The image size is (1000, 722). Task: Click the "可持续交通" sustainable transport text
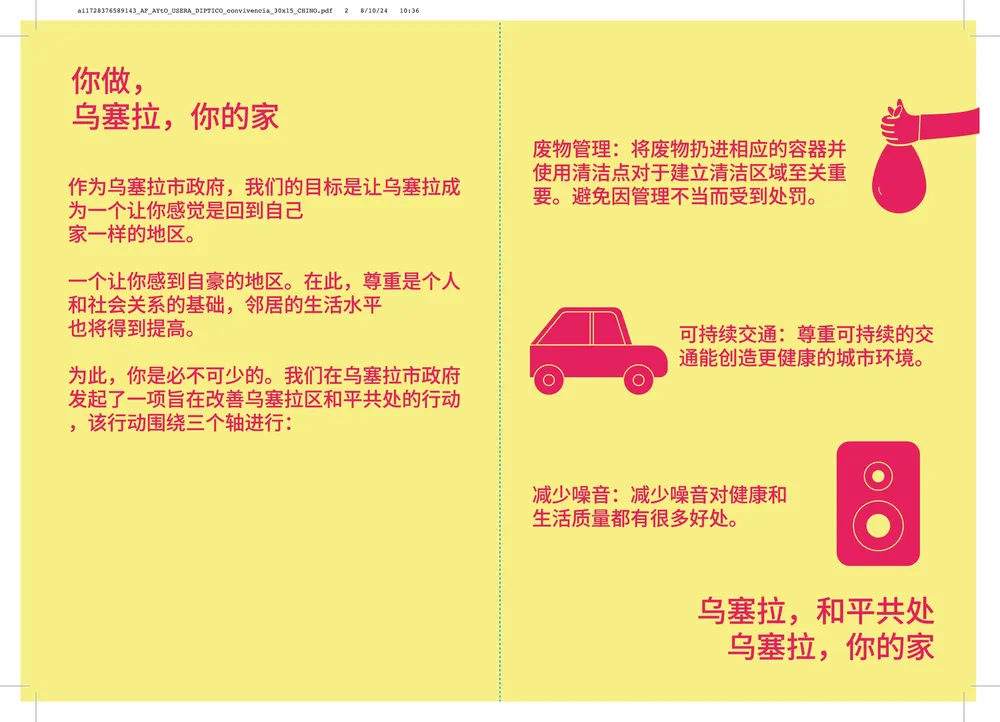[x=806, y=346]
